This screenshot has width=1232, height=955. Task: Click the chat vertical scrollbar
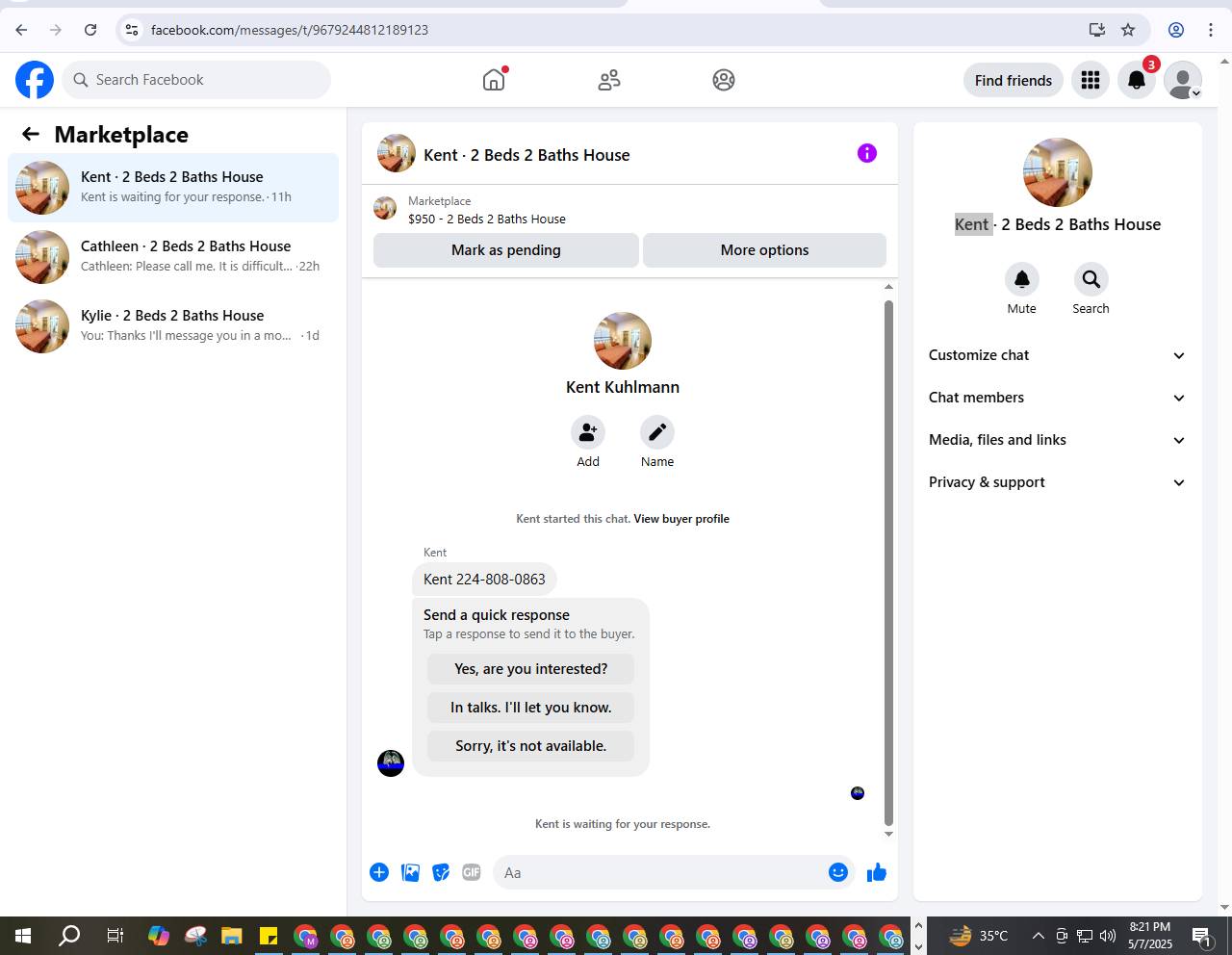point(888,563)
